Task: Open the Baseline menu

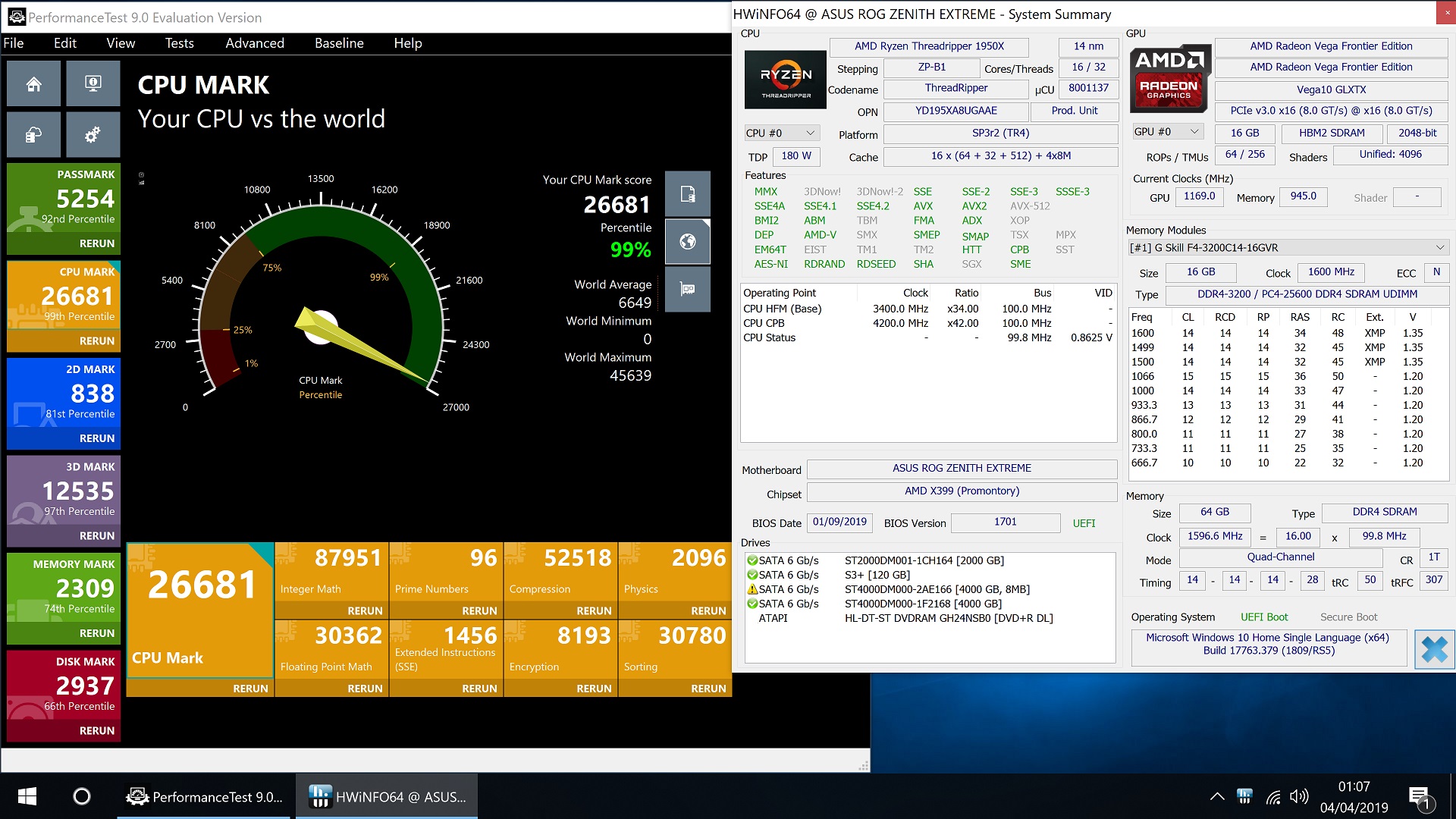Action: click(339, 43)
